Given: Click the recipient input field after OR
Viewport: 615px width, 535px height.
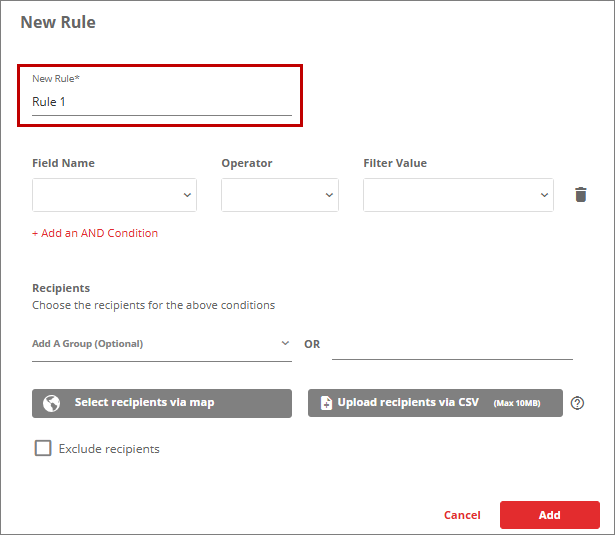Looking at the screenshot, I should tap(452, 347).
